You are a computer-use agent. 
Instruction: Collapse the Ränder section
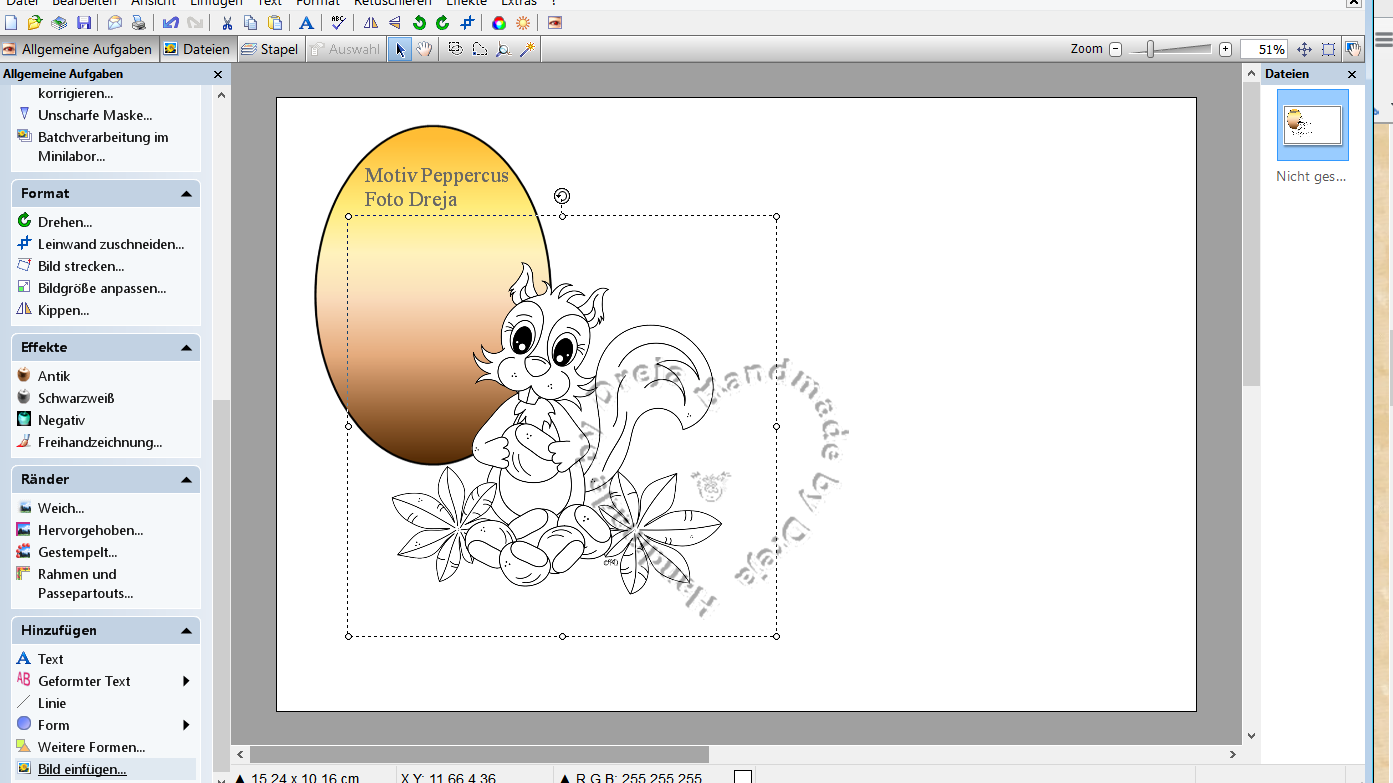(186, 480)
